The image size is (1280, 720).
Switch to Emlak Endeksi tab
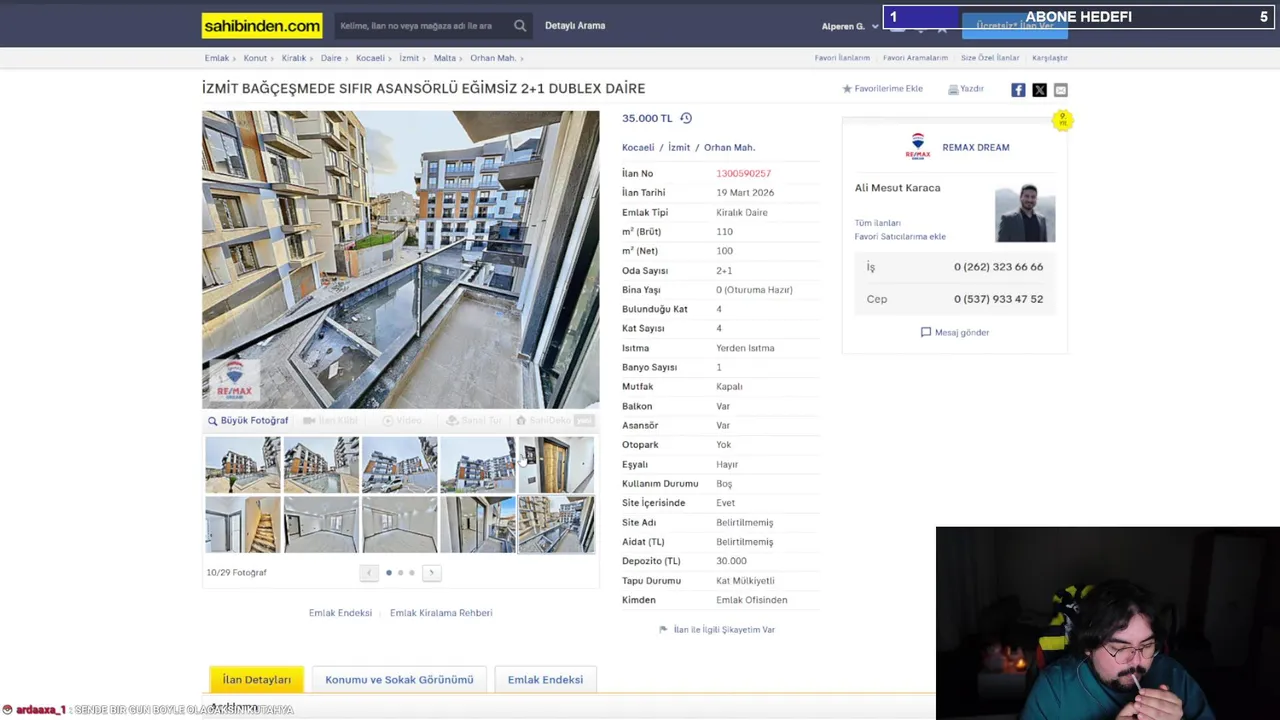pos(545,680)
